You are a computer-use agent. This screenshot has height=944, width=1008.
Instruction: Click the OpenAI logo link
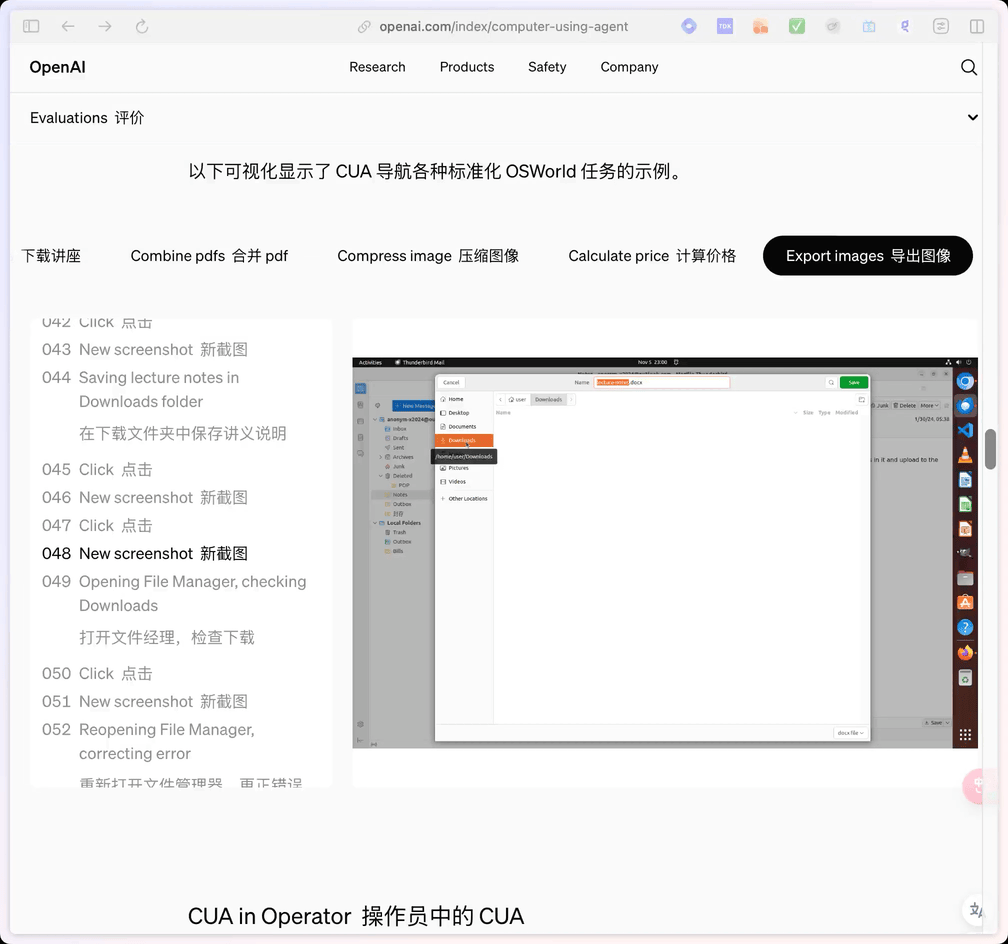57,67
